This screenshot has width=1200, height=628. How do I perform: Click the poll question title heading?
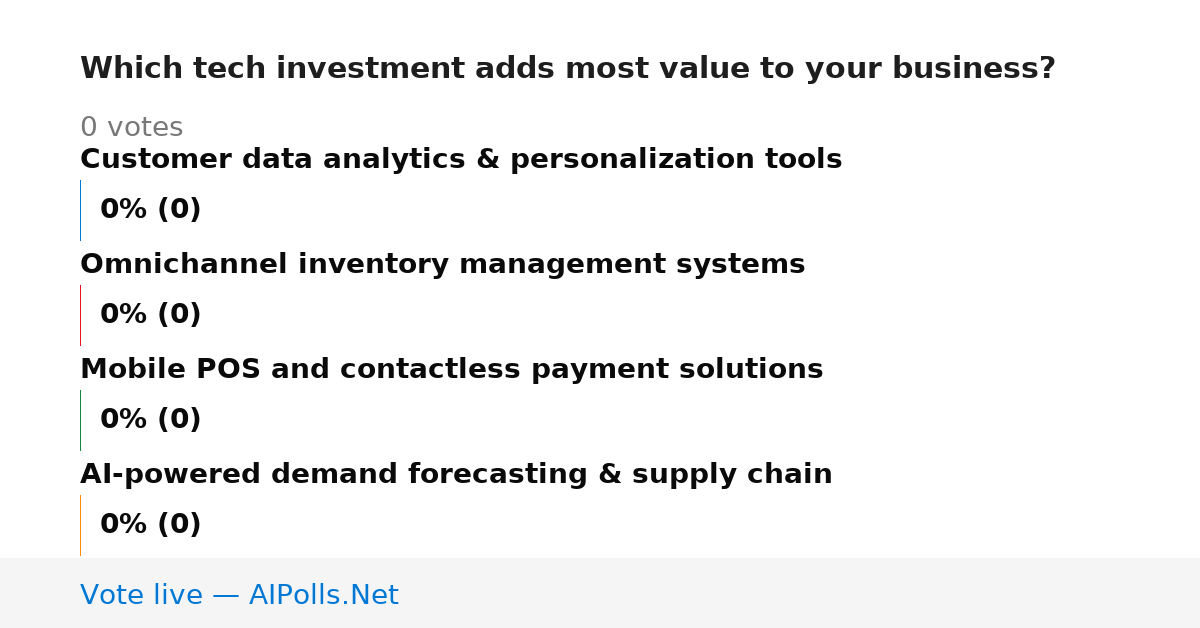[x=568, y=69]
